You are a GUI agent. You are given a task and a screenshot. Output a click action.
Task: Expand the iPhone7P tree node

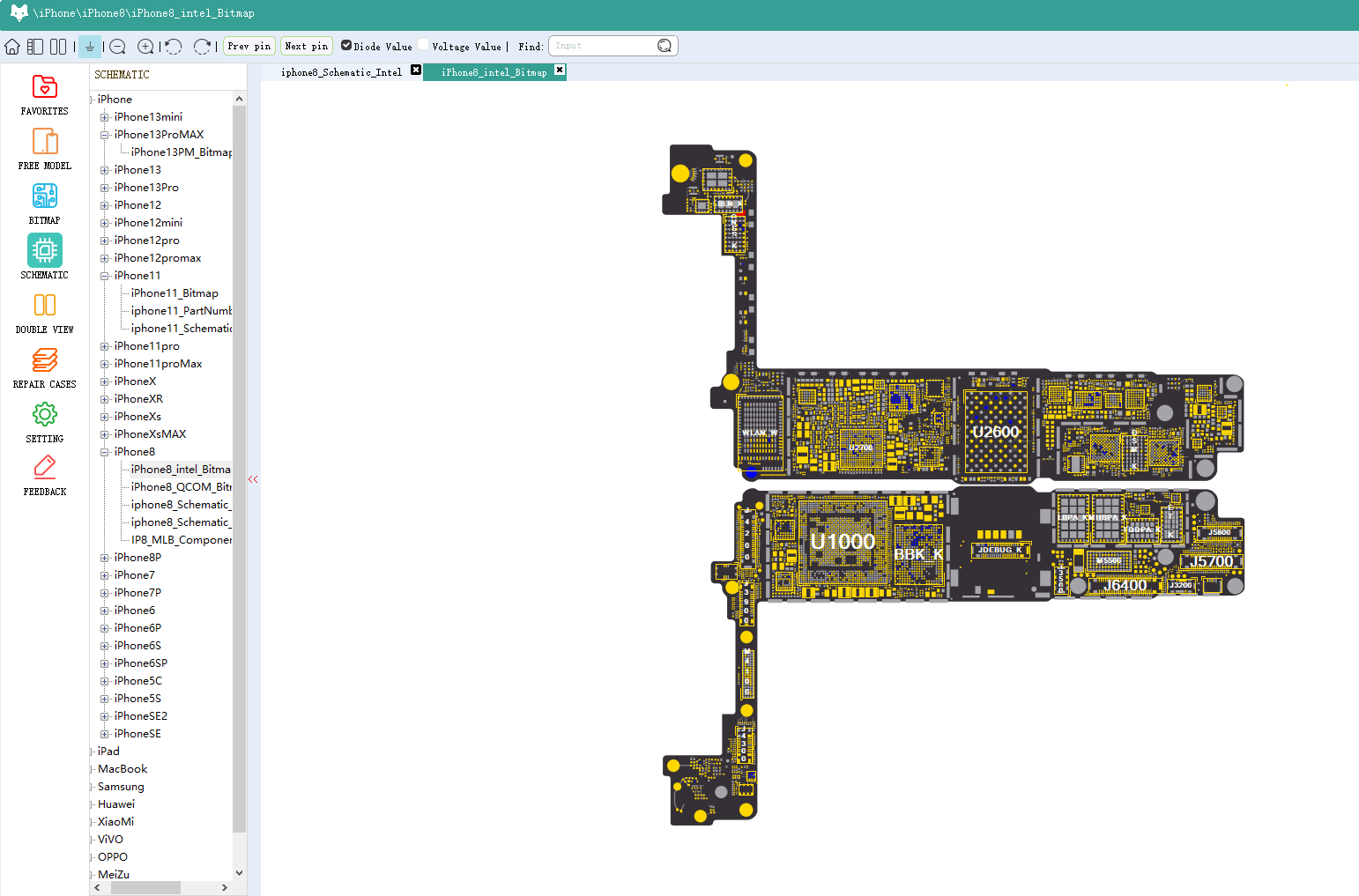[105, 593]
